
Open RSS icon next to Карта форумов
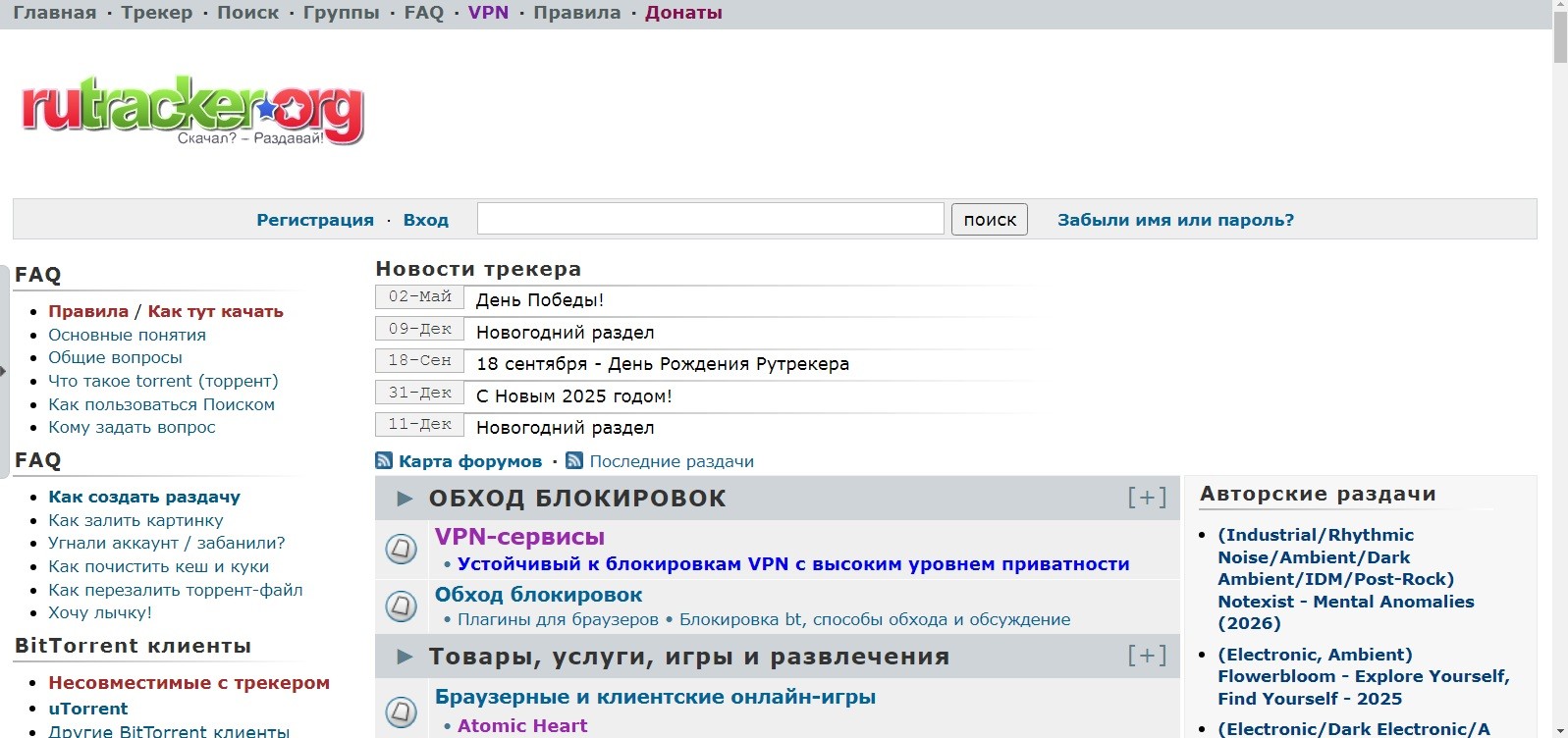point(384,460)
